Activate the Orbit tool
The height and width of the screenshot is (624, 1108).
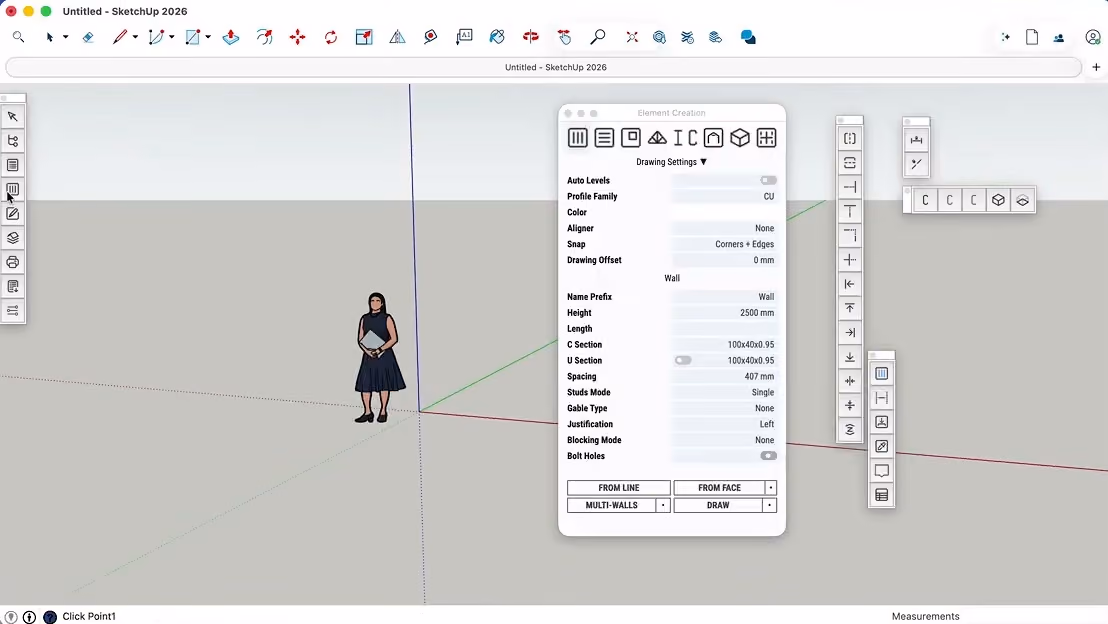click(x=531, y=37)
